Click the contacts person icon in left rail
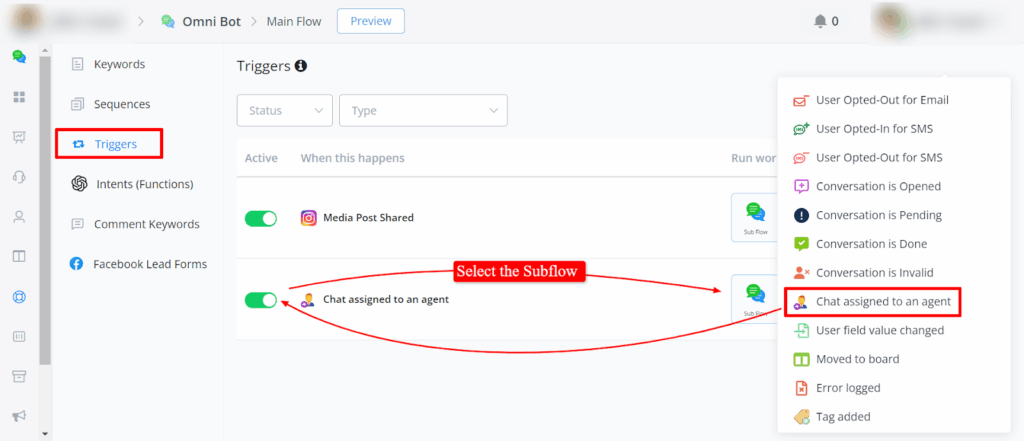Viewport: 1024px width, 441px height. click(x=18, y=217)
